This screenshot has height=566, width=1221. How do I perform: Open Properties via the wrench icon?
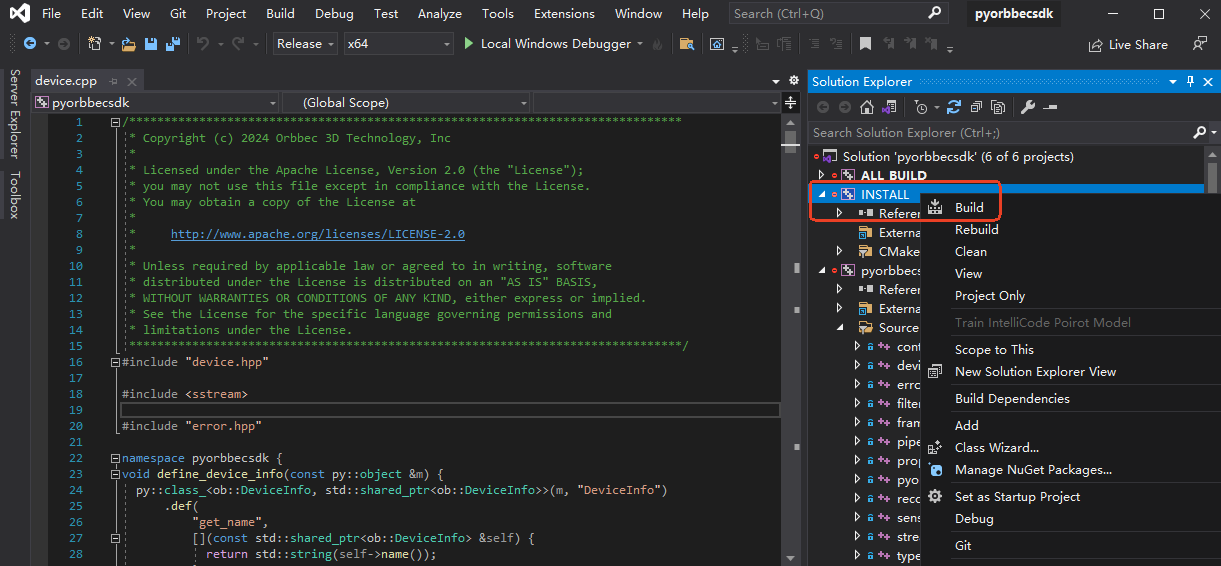tap(1027, 107)
